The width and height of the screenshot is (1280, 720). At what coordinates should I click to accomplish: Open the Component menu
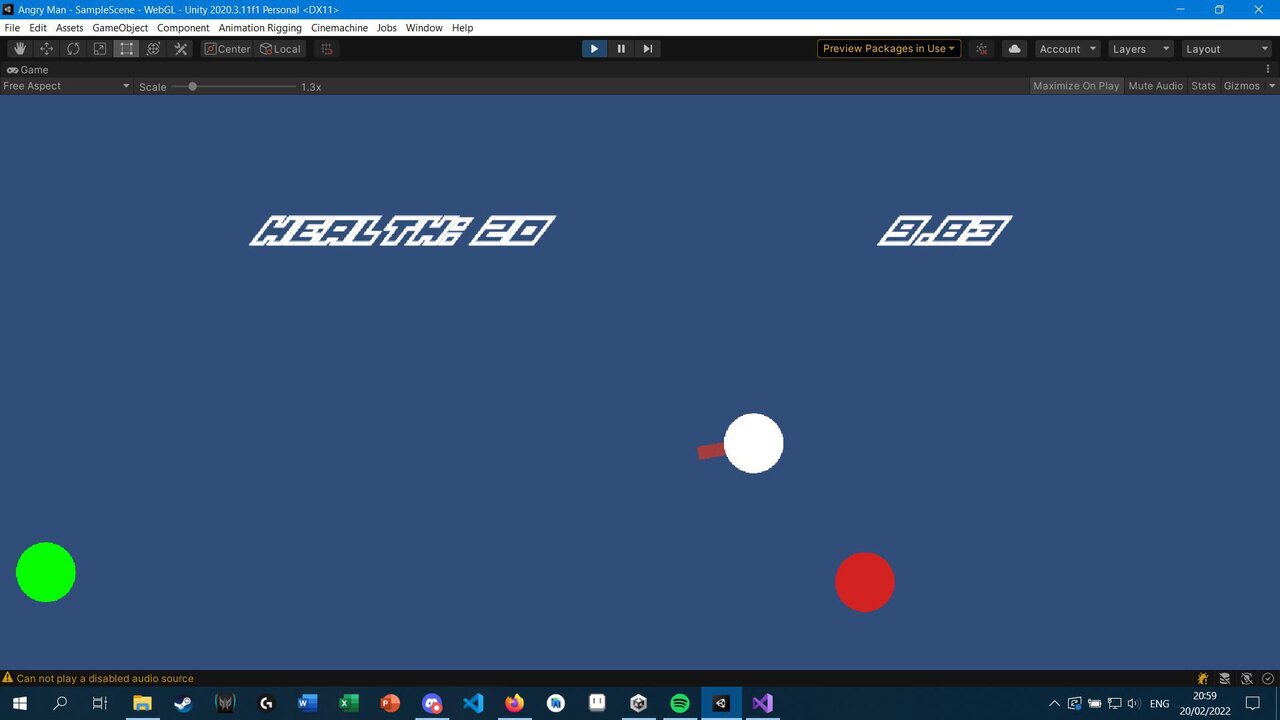tap(183, 28)
